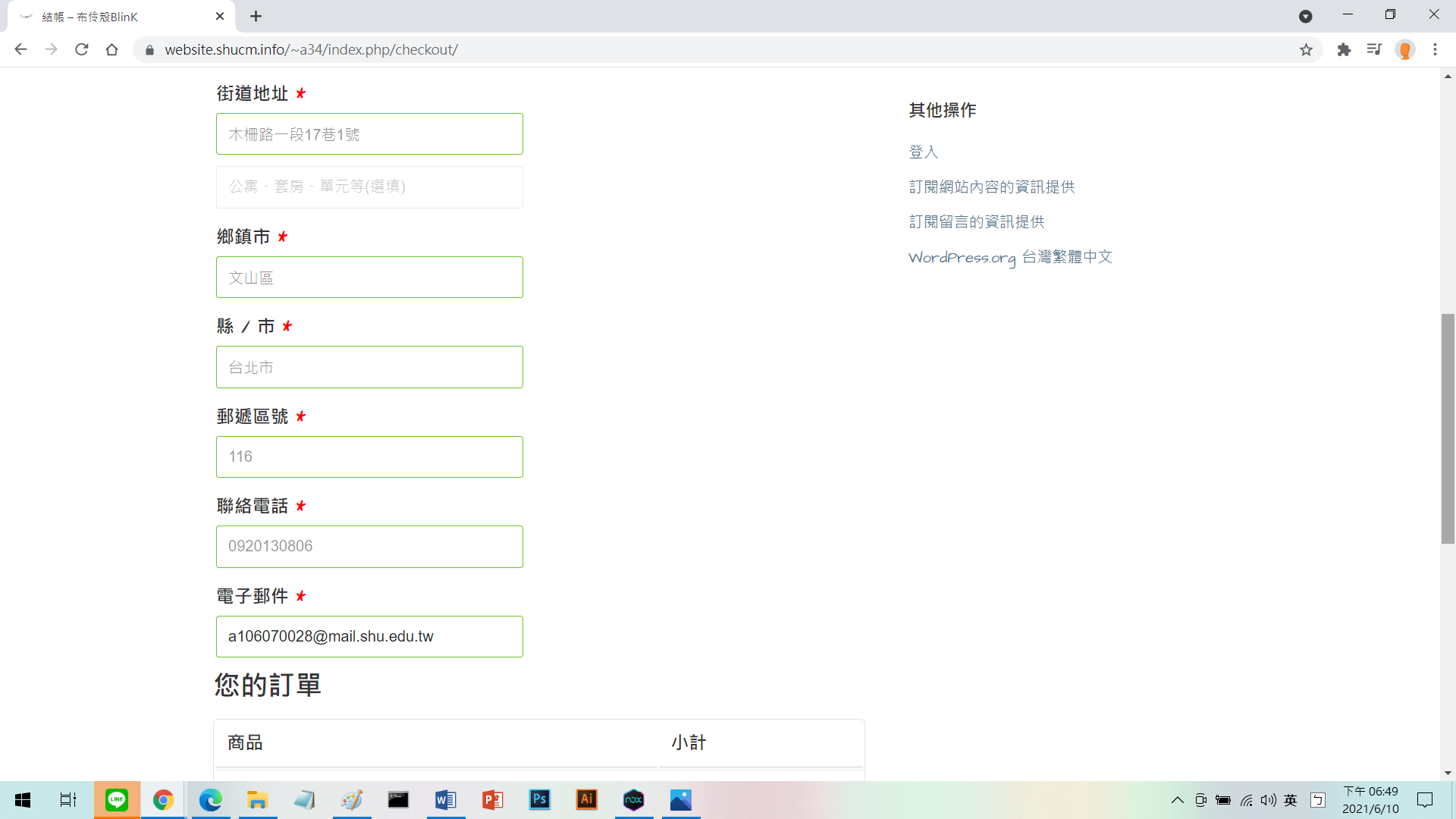
Task: Click the vertical page scrollbar thumb
Action: (x=1448, y=428)
